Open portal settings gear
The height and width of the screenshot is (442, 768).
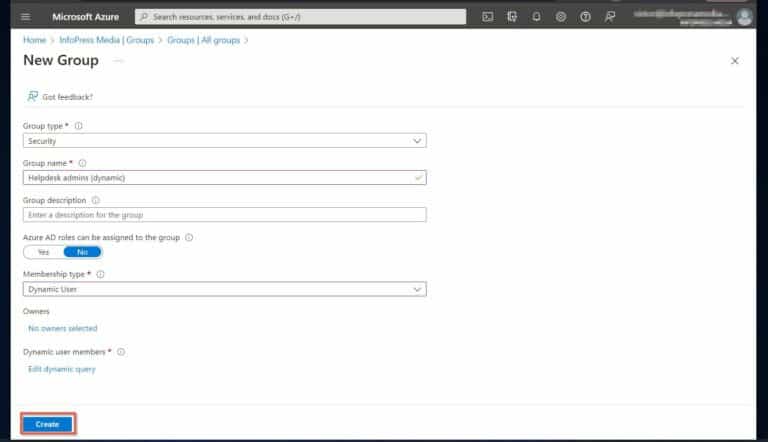(x=561, y=17)
